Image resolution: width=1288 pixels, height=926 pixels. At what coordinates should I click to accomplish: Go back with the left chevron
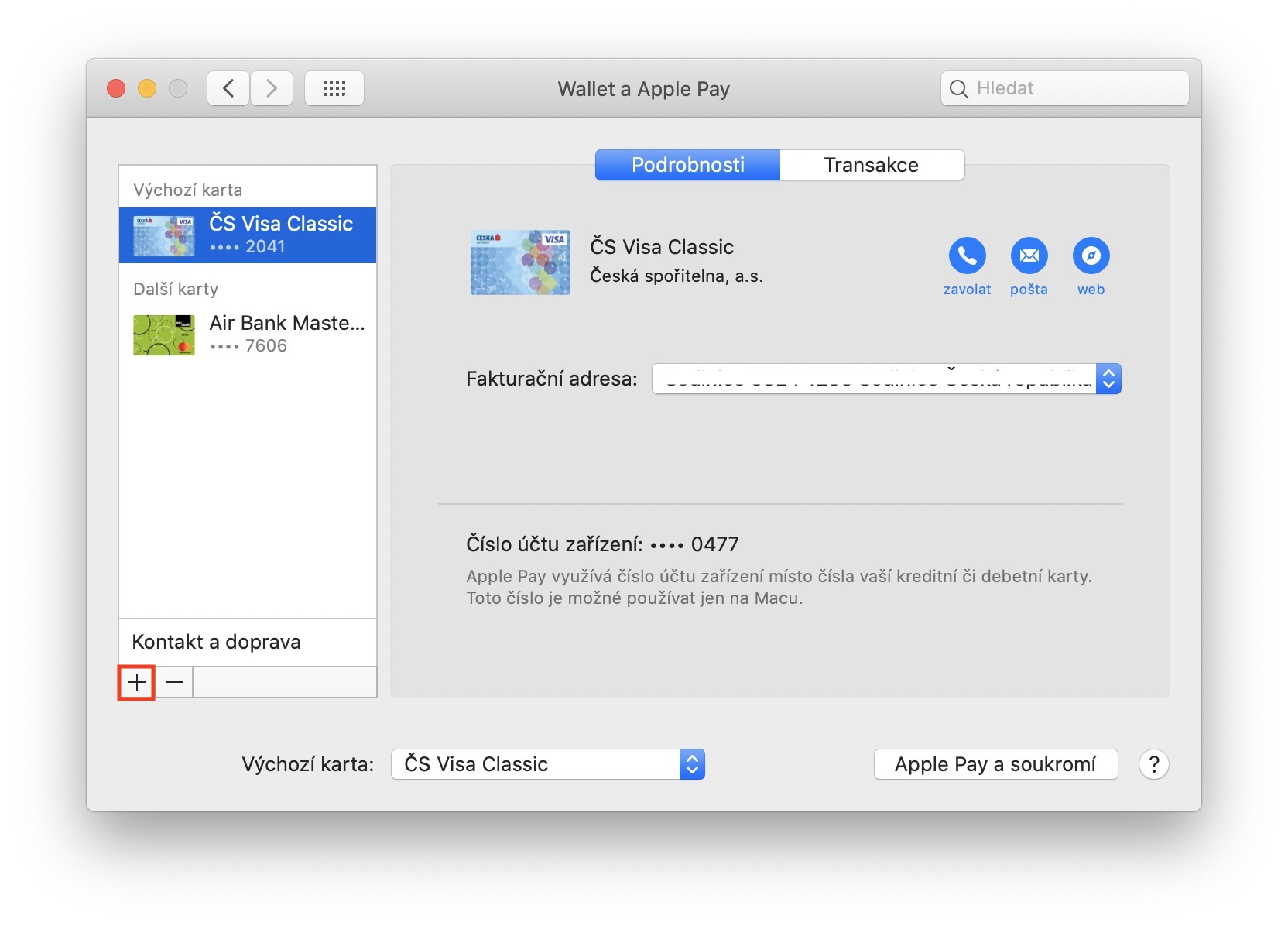(228, 88)
